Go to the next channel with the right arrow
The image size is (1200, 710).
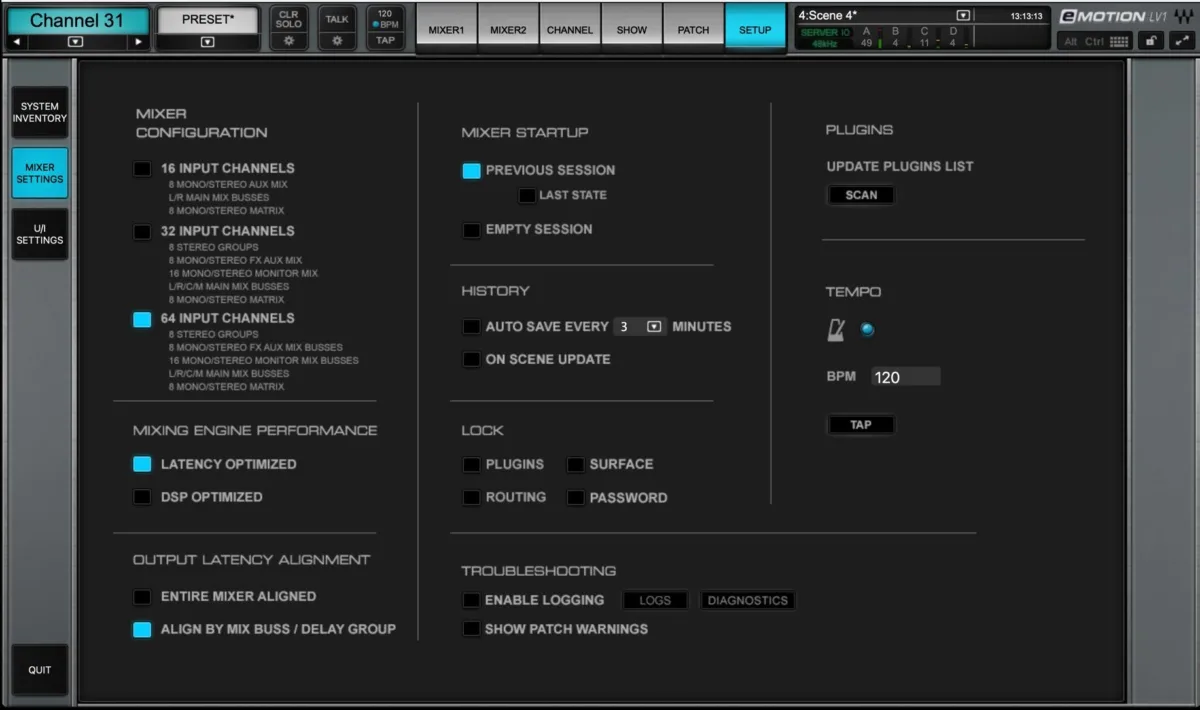pyautogui.click(x=138, y=42)
